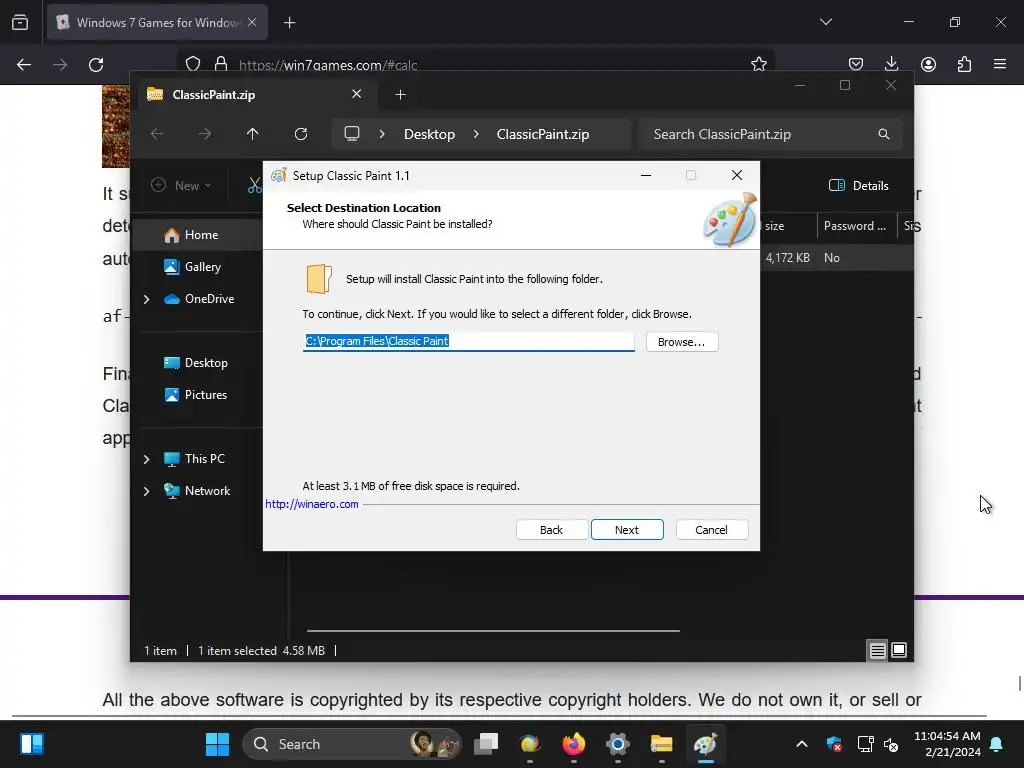
Task: Click the install folder path field
Action: (x=468, y=341)
